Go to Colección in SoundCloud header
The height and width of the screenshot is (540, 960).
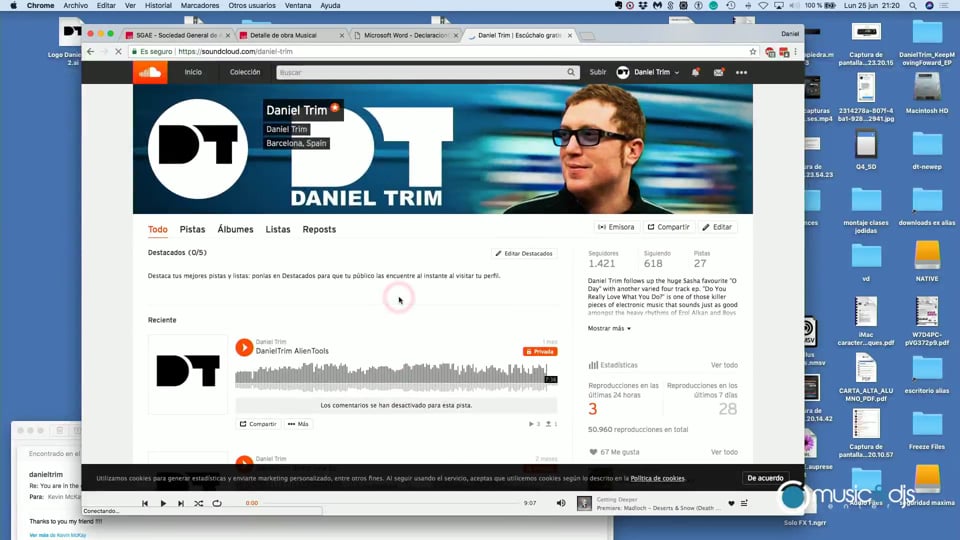tap(245, 72)
